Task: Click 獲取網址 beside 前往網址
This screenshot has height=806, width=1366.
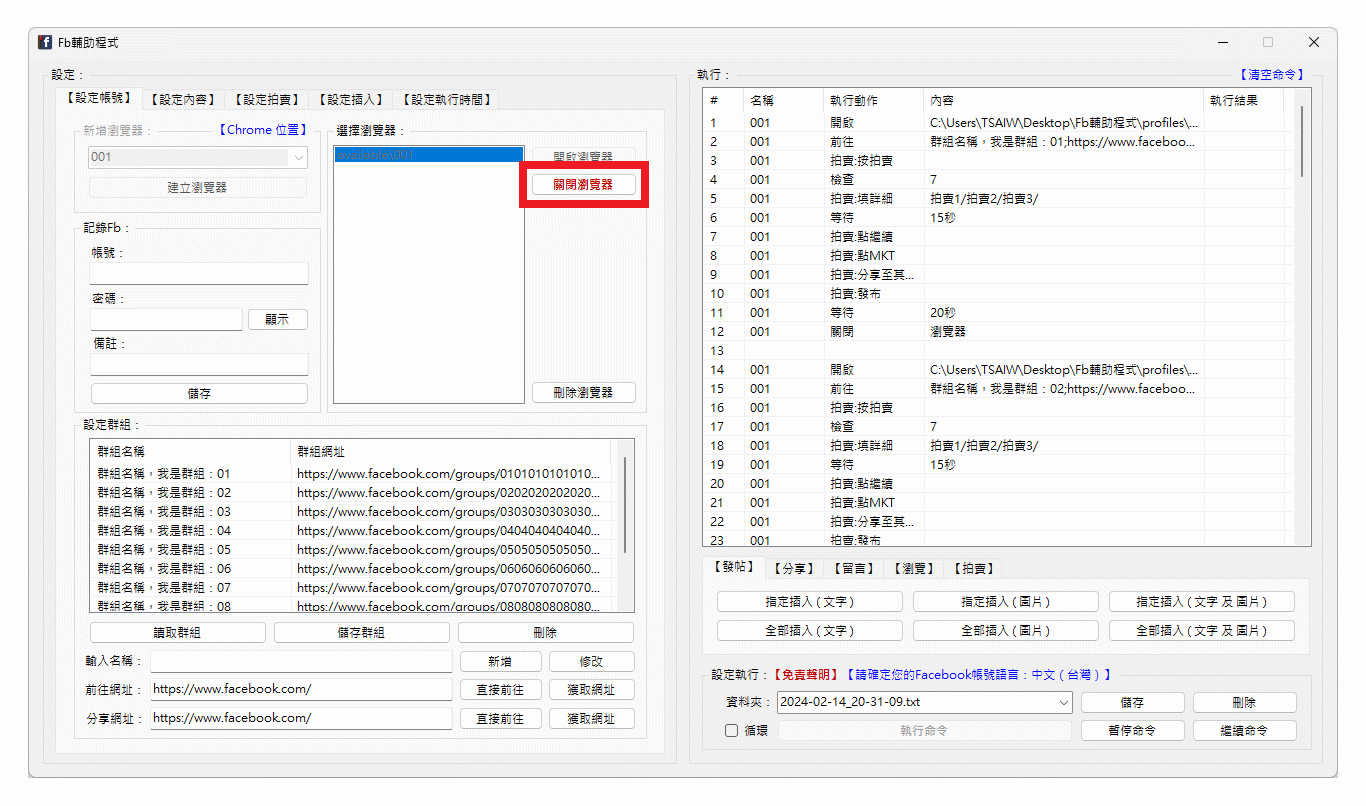Action: (591, 689)
